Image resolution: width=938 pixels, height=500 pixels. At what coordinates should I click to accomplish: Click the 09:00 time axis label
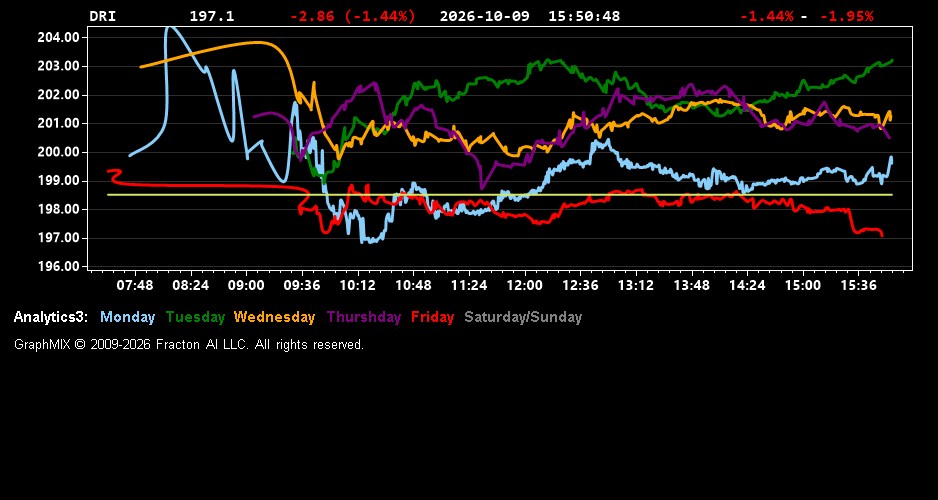tap(246, 285)
